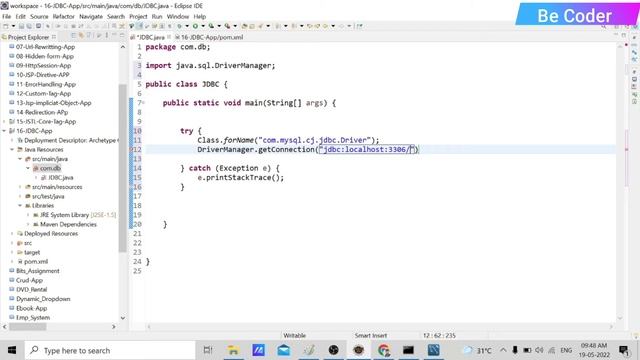The image size is (640, 360).
Task: Show hidden system tray icons
Action: pos(503,350)
